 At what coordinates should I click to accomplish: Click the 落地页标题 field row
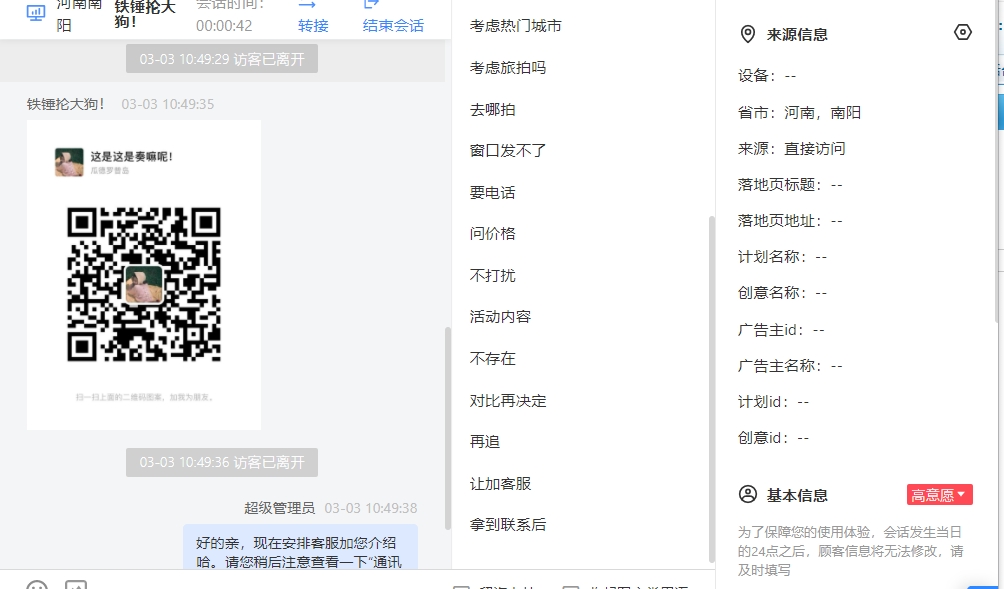(x=790, y=185)
